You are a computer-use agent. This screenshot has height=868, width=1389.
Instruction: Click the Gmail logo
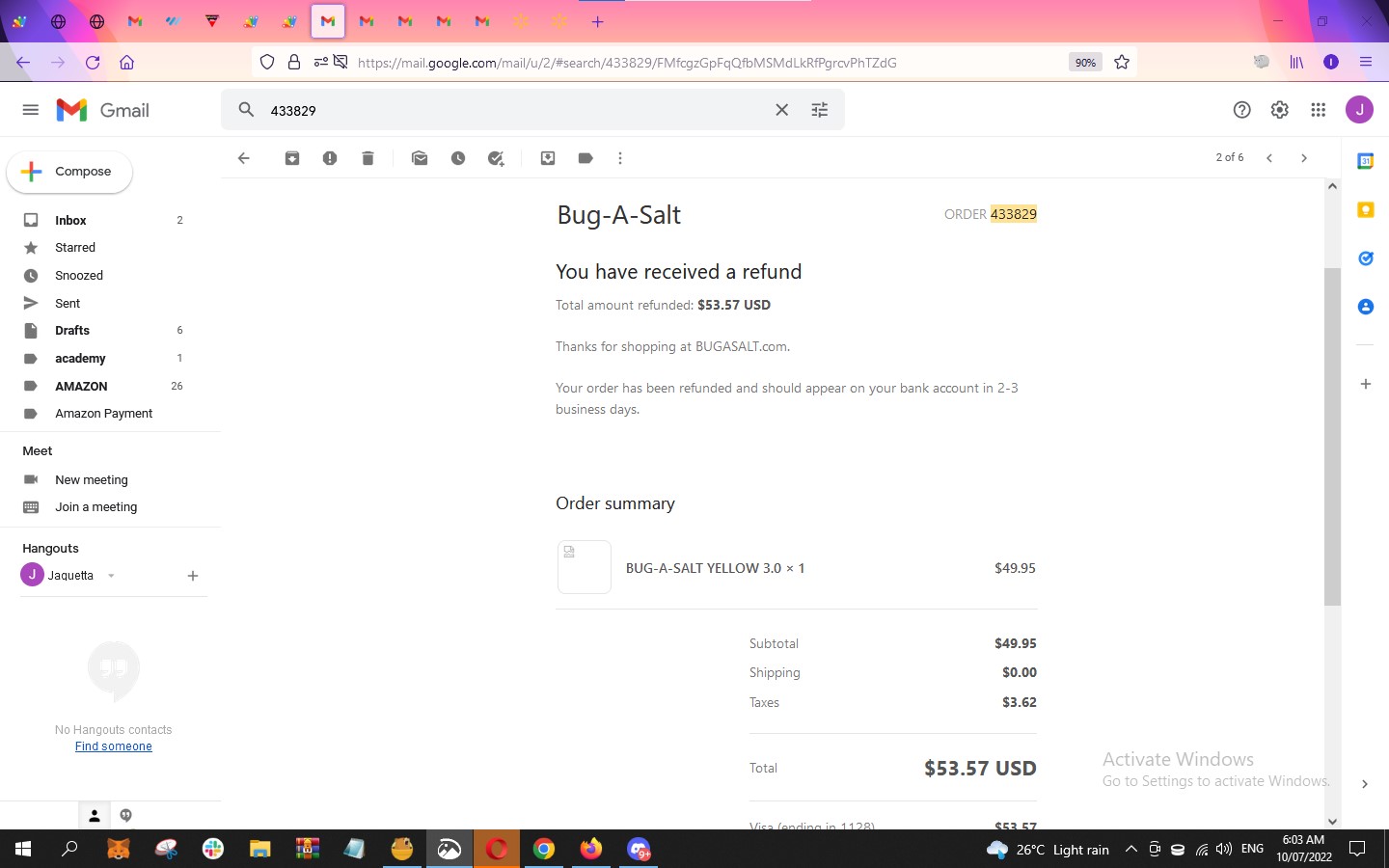click(102, 110)
